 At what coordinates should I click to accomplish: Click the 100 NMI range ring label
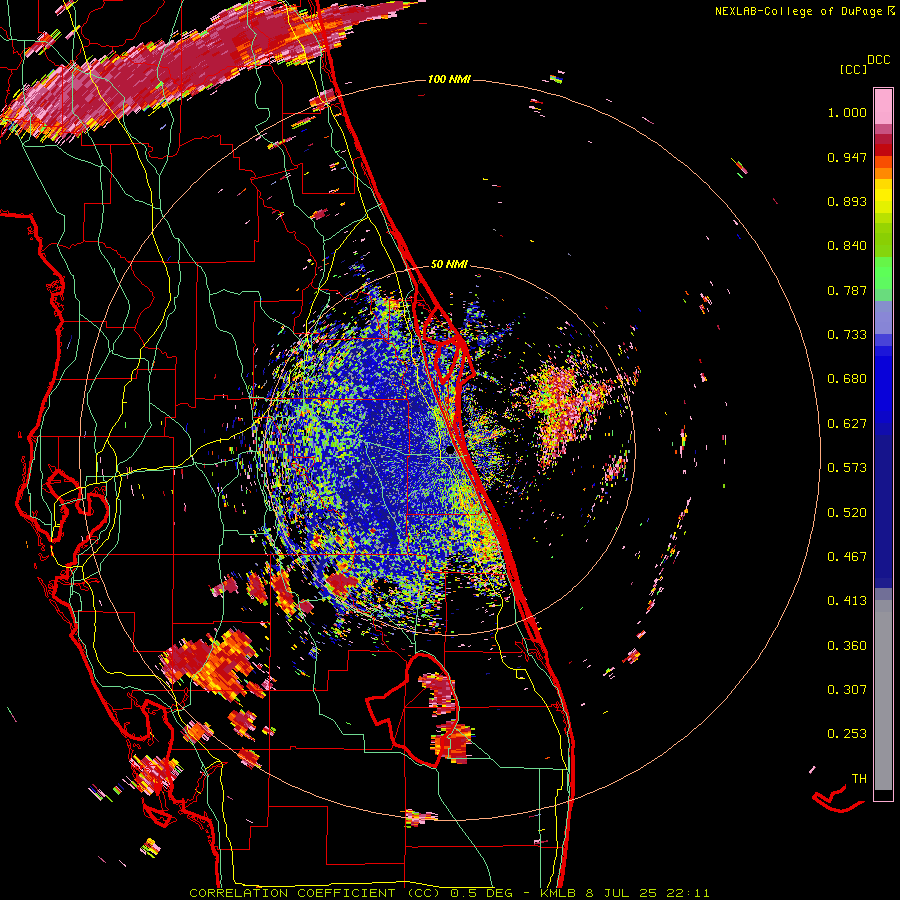pyautogui.click(x=449, y=79)
